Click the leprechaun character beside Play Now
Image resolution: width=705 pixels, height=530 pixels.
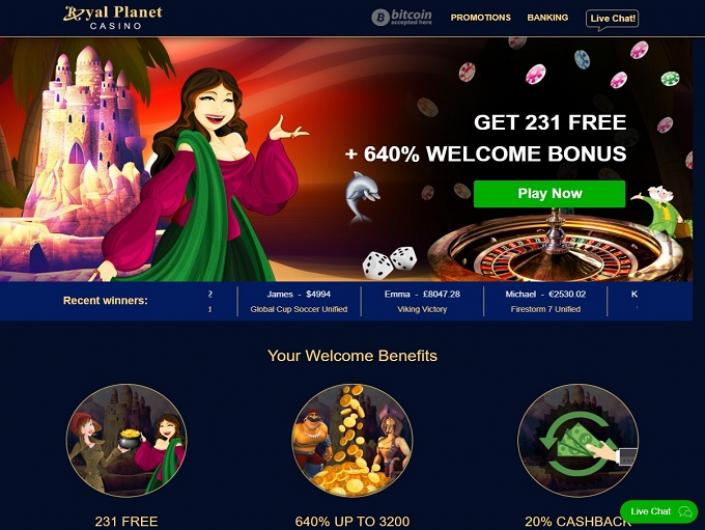pos(660,211)
